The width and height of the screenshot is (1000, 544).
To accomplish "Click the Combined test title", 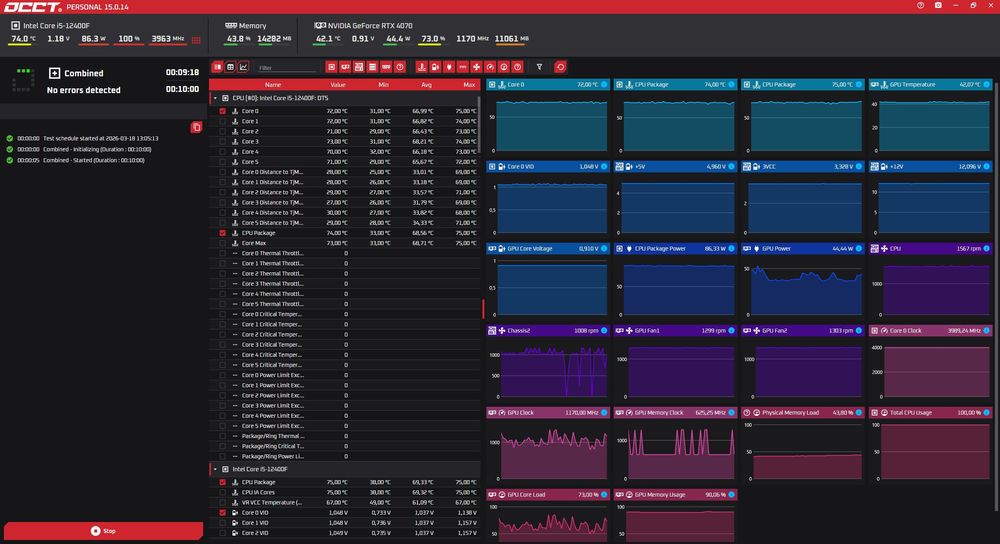I will click(x=84, y=73).
